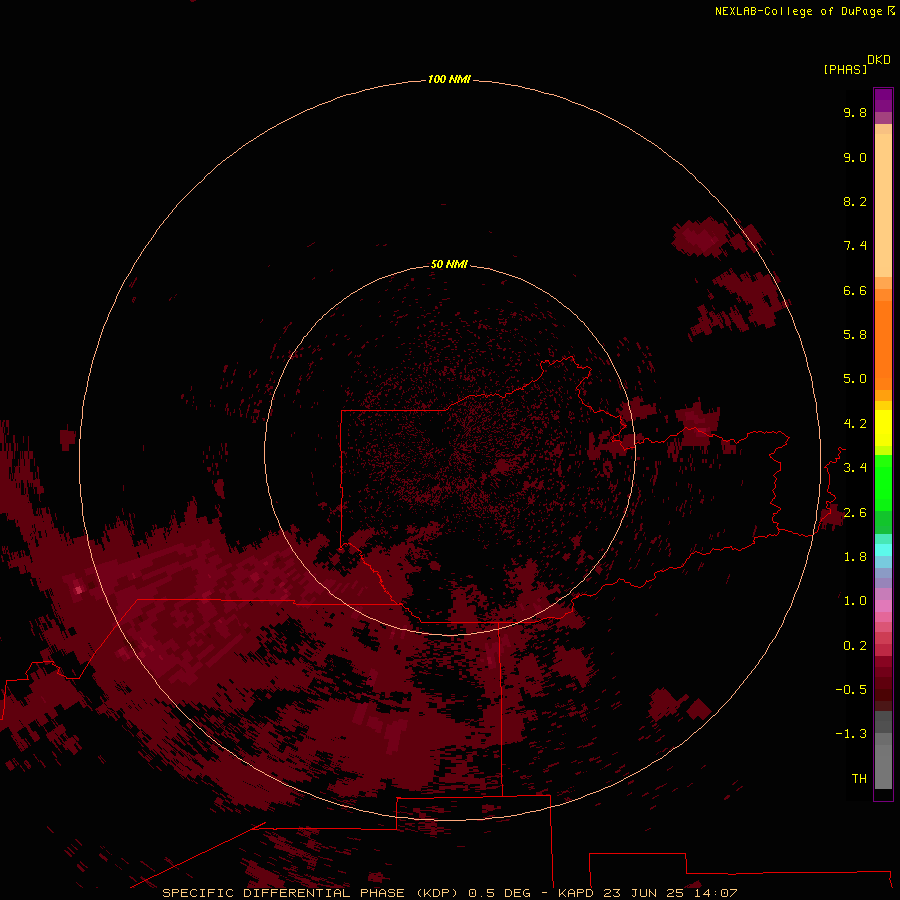
Task: Click the cyan swatch on the color bar
Action: click(883, 549)
